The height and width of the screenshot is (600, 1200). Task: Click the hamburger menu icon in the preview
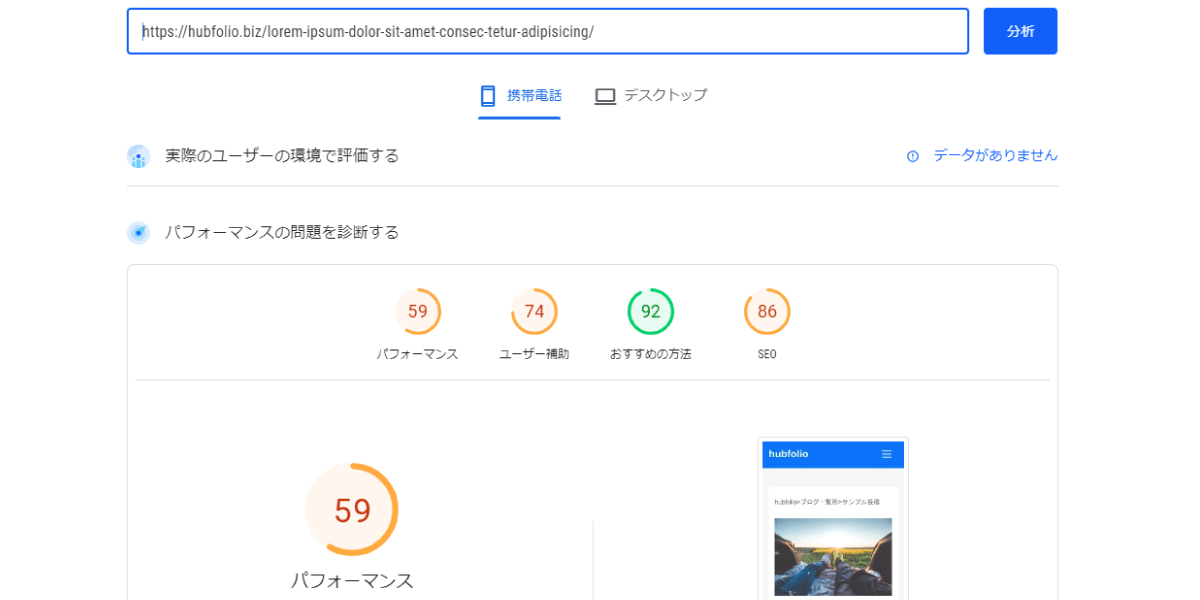pos(887,454)
